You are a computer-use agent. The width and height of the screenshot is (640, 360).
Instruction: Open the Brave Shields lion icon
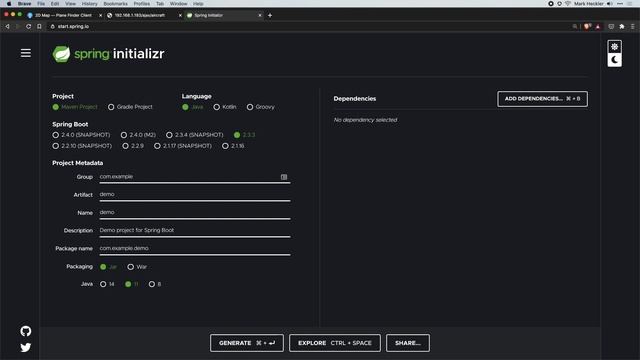coord(587,27)
